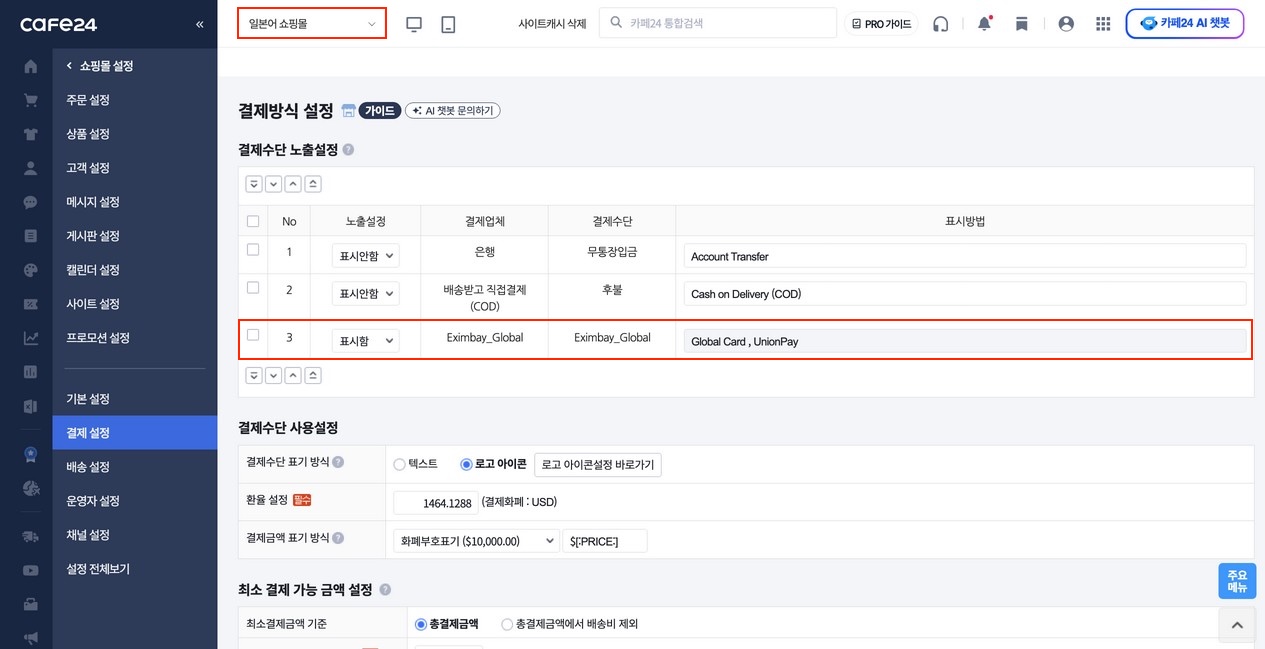Collapse the sidebar with double chevron

[199, 24]
